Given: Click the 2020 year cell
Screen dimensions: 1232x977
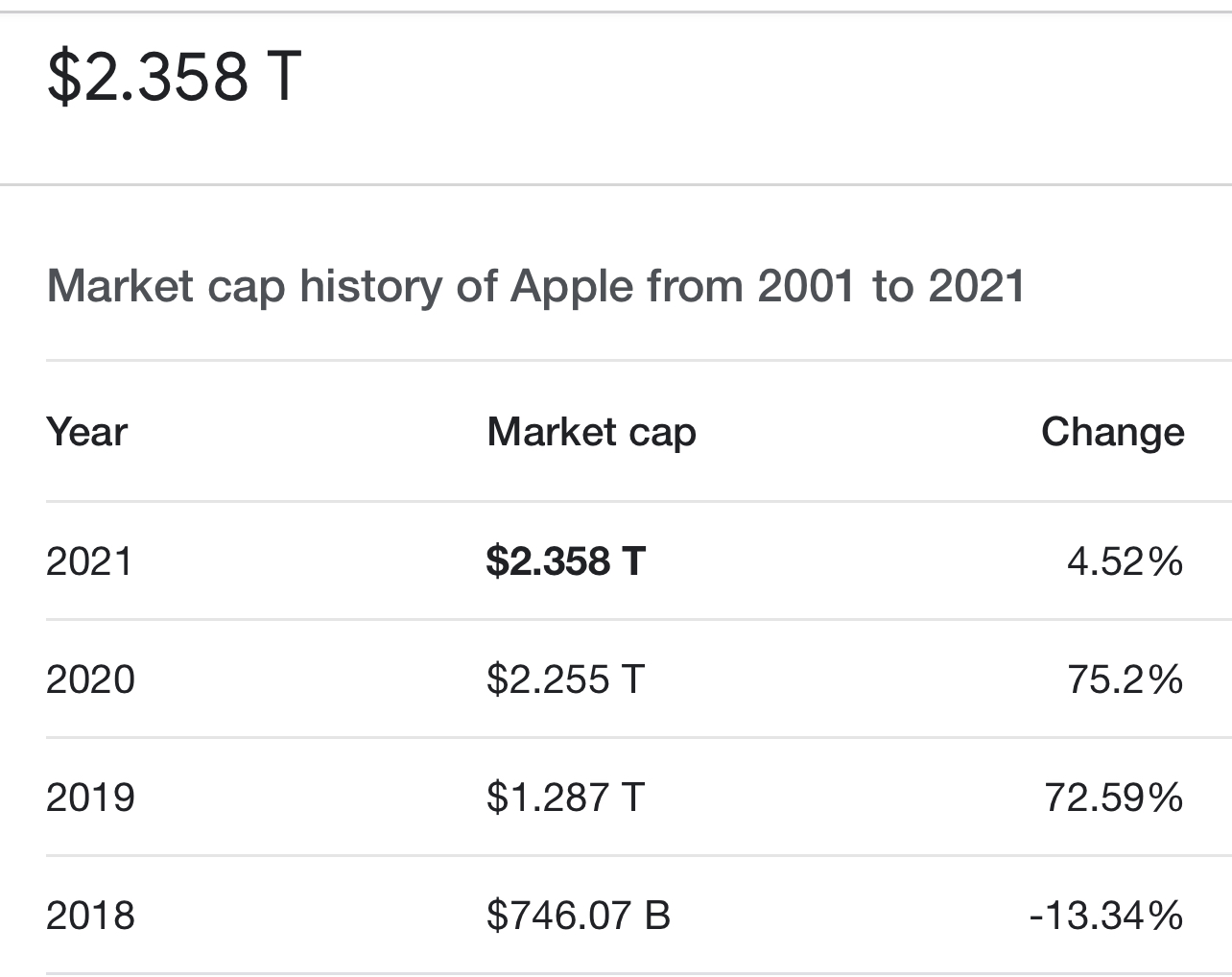Looking at the screenshot, I should tap(90, 679).
